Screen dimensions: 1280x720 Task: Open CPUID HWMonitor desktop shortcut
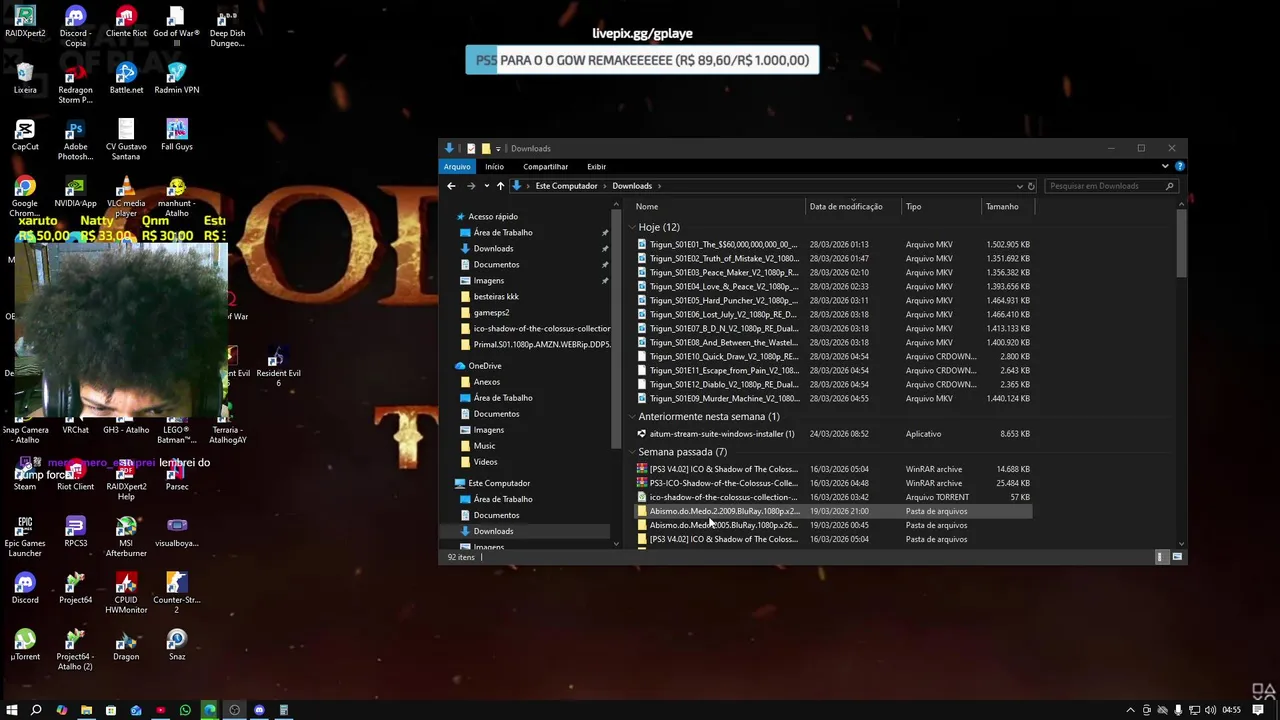tap(126, 593)
